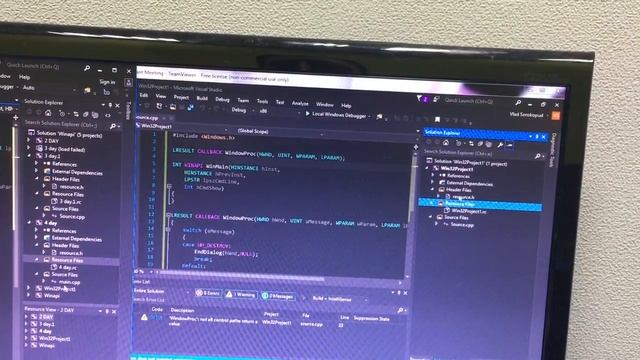Select the Source.cpp editor tab
This screenshot has height=360, width=640.
coord(147,118)
